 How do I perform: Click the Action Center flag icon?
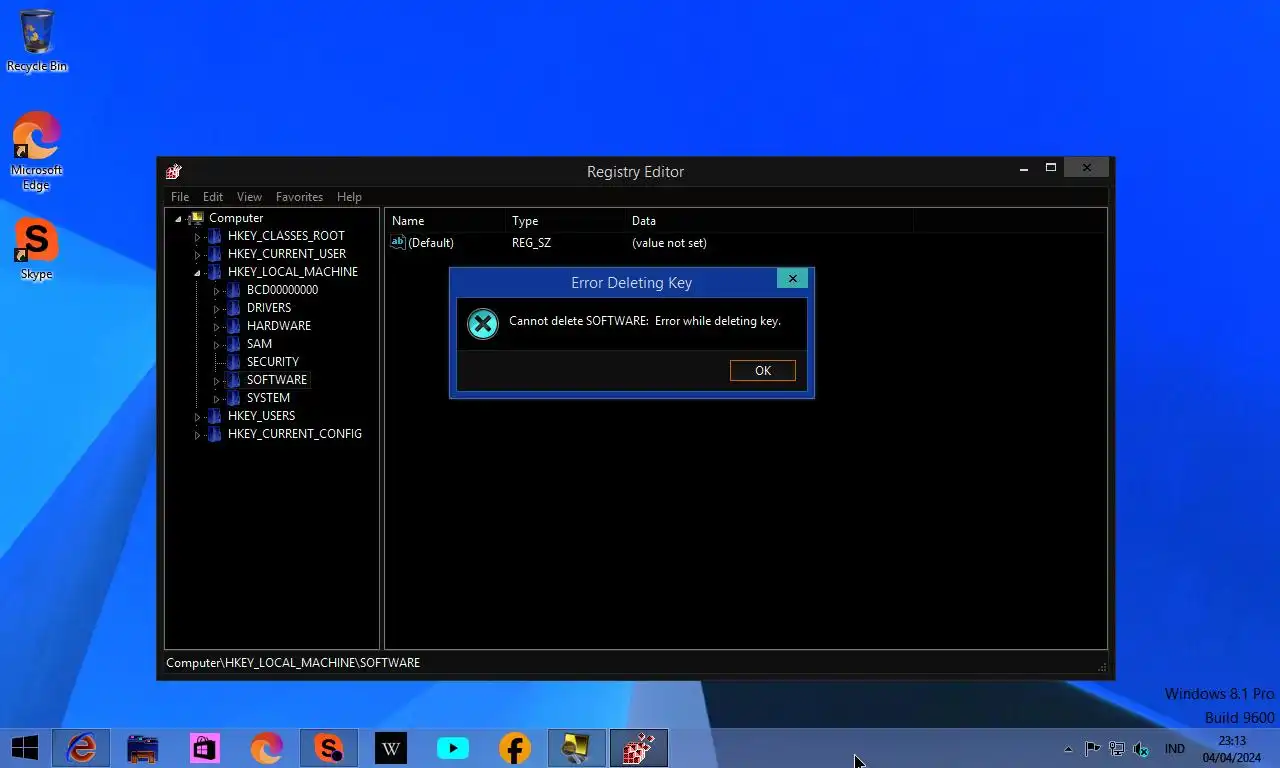tap(1092, 749)
